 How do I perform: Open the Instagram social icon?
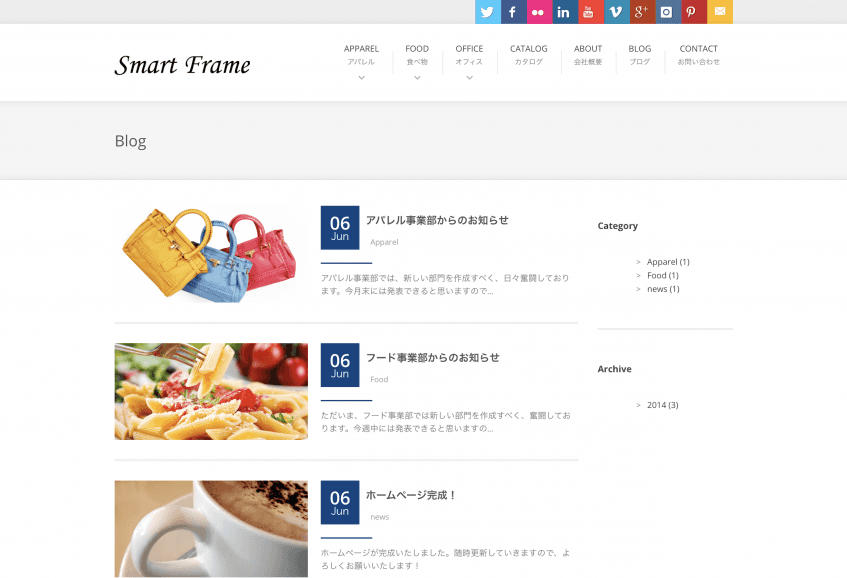pyautogui.click(x=668, y=12)
